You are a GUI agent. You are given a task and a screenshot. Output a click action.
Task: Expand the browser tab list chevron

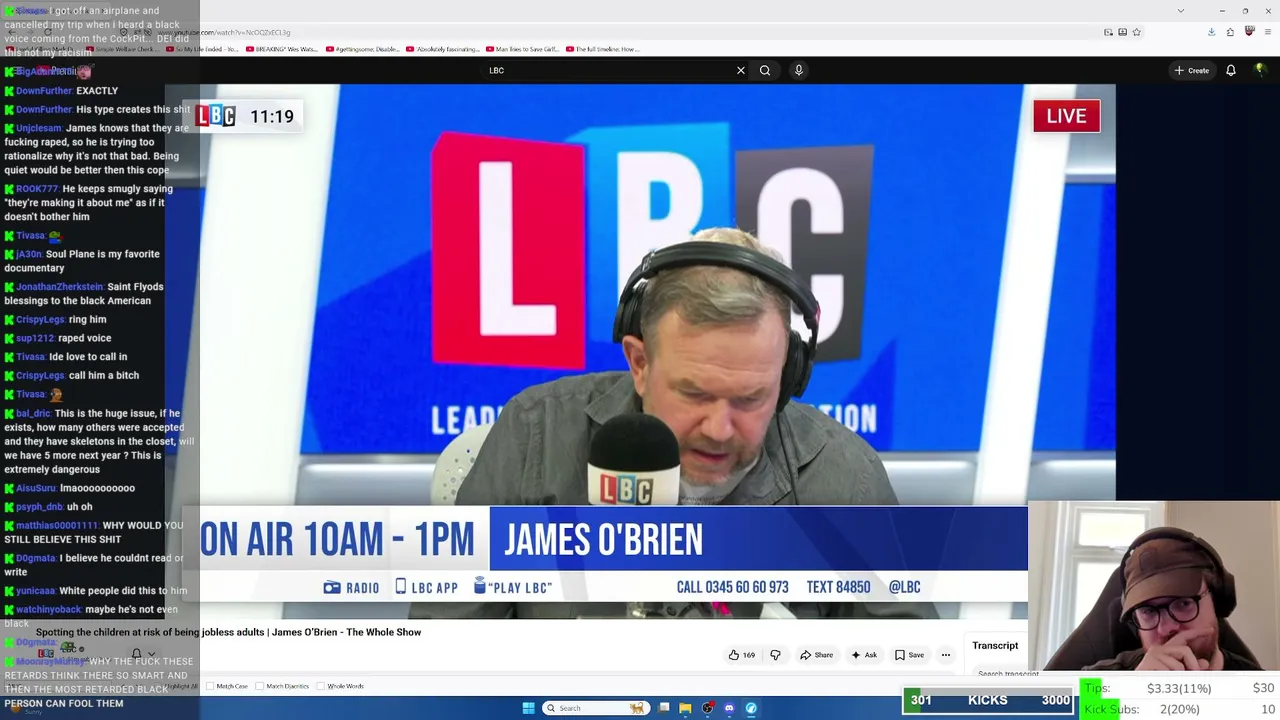click(x=1181, y=11)
